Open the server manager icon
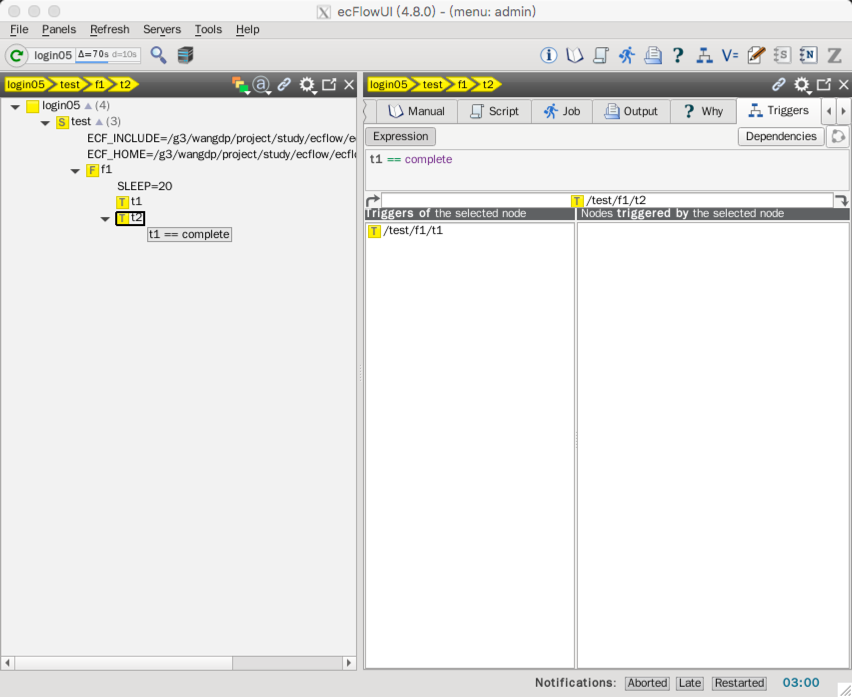 185,55
